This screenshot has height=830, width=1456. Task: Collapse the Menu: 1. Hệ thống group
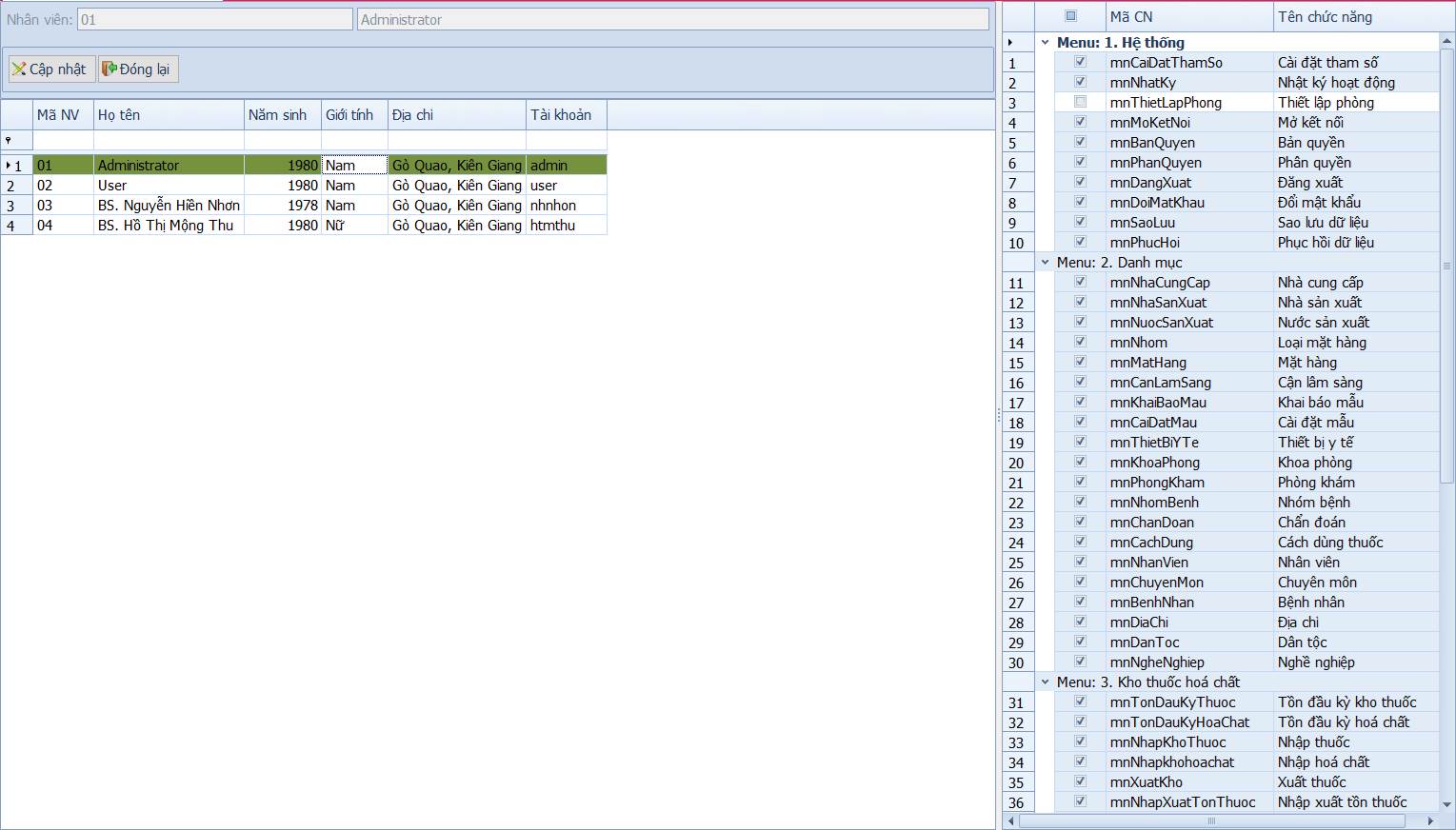click(1045, 43)
